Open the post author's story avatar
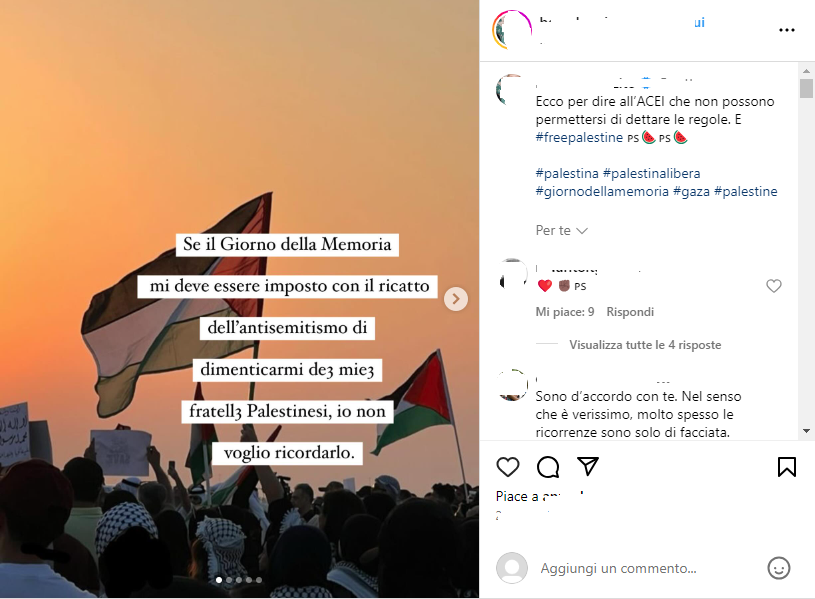Image resolution: width=815 pixels, height=599 pixels. point(512,30)
